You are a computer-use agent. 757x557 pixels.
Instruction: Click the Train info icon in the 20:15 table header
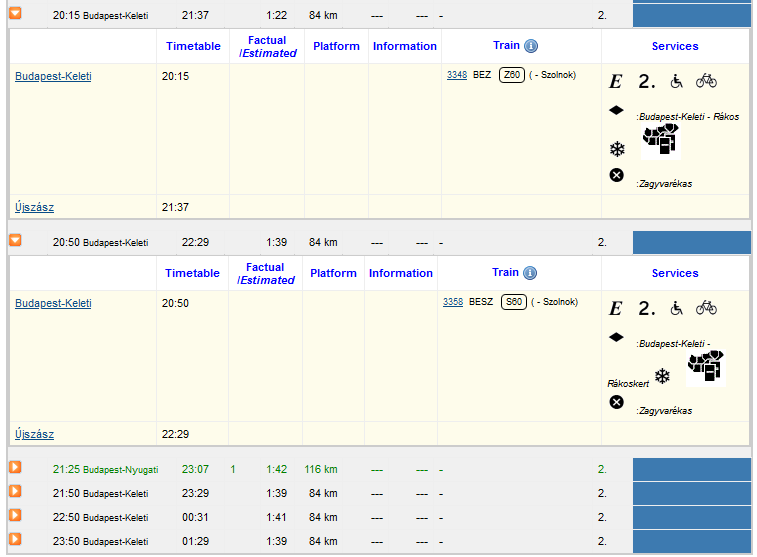coord(531,46)
